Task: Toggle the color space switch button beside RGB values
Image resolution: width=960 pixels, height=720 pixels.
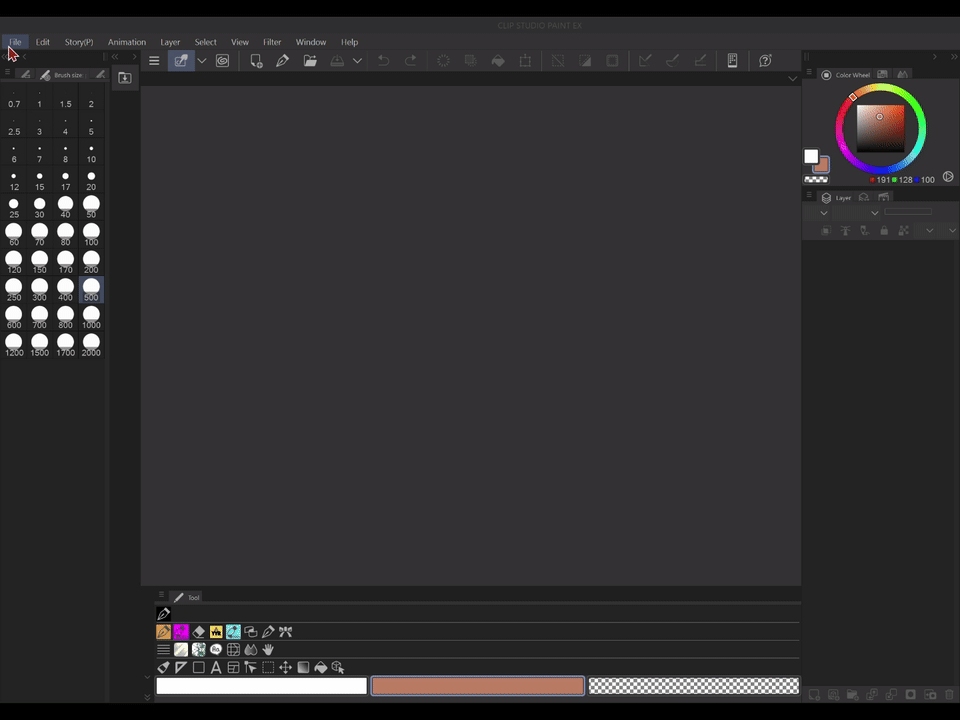Action: click(x=948, y=177)
